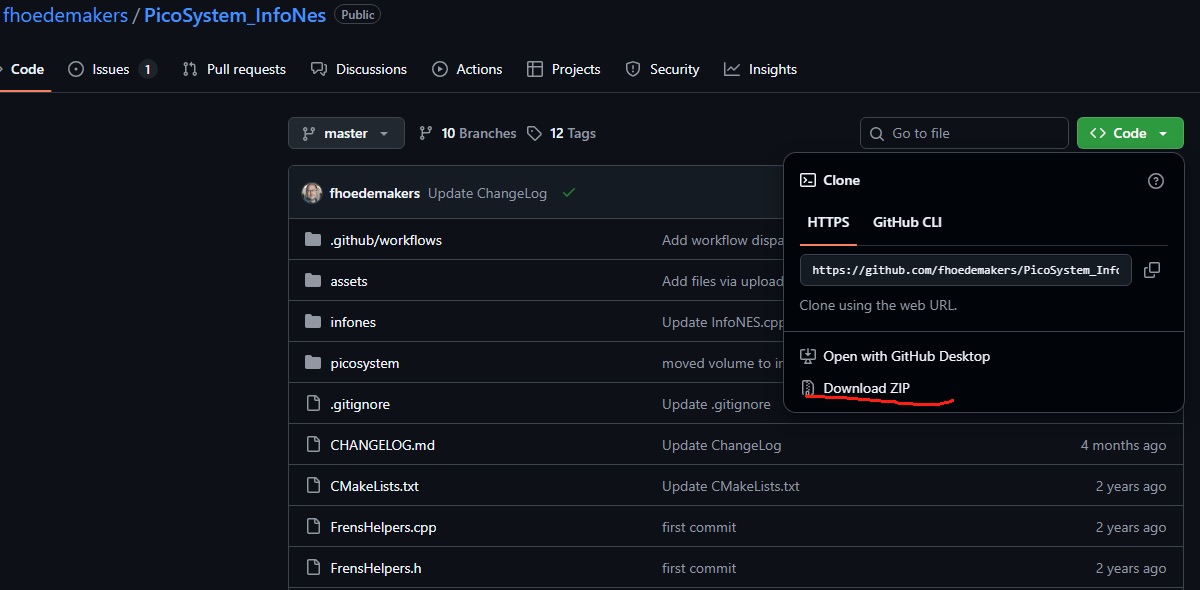Open the Update InfoNES.cpp commit message
The width and height of the screenshot is (1200, 590).
click(723, 322)
